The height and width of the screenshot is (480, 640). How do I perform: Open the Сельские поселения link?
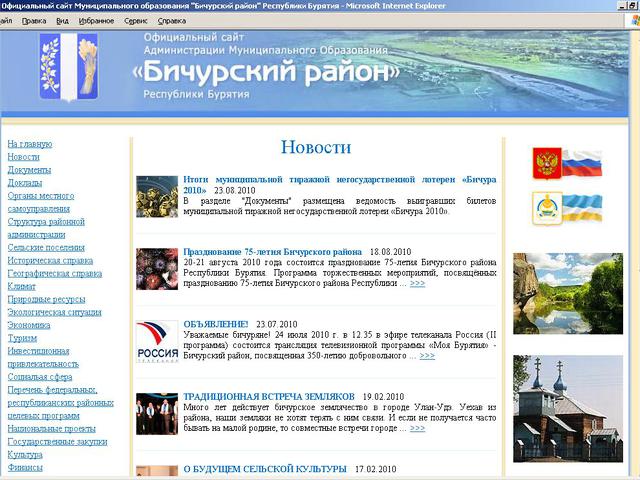click(x=46, y=247)
